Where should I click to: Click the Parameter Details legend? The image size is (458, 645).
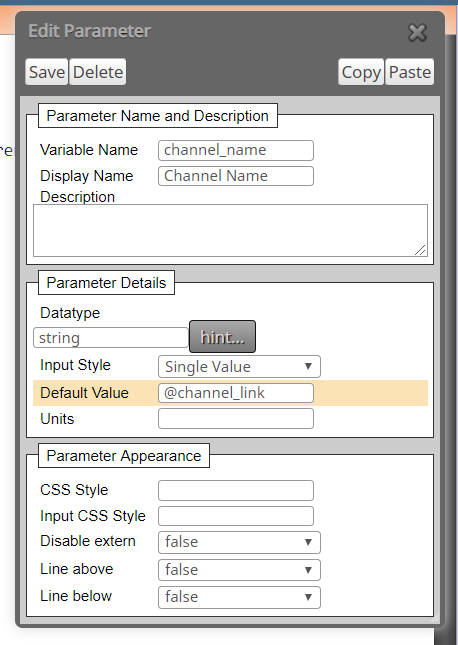coord(106,283)
